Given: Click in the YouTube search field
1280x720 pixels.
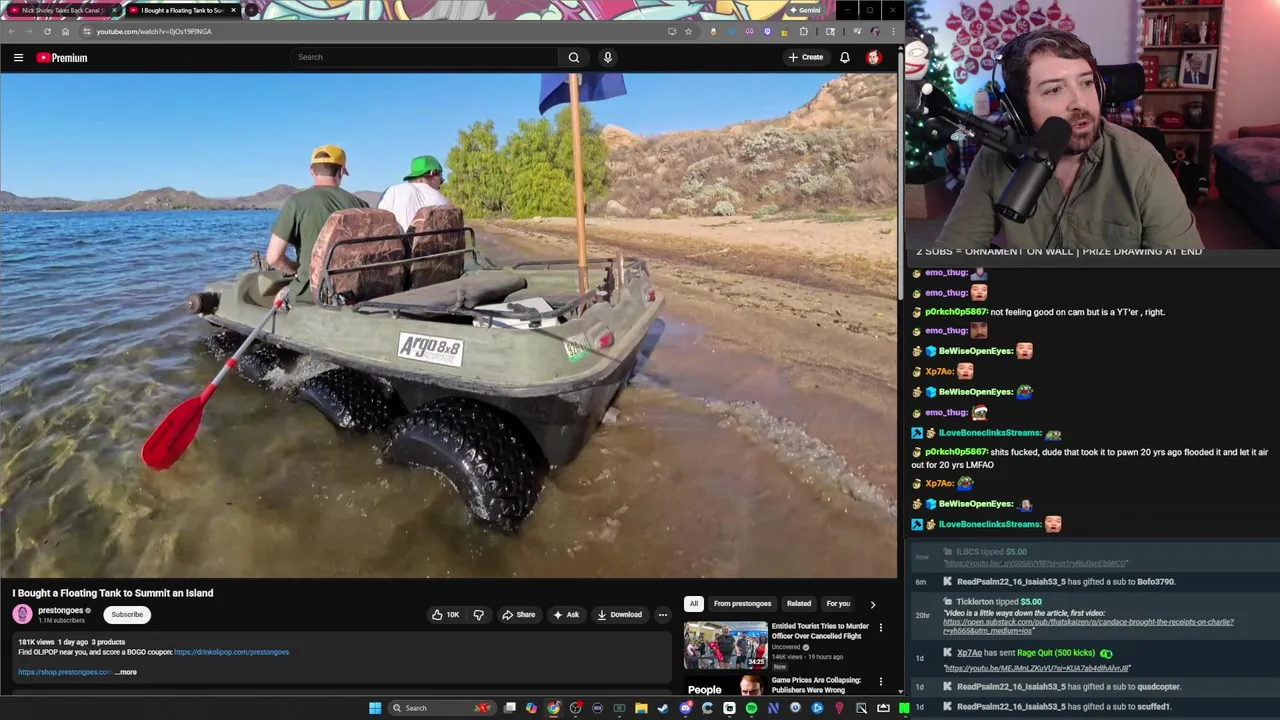Looking at the screenshot, I should click(424, 57).
